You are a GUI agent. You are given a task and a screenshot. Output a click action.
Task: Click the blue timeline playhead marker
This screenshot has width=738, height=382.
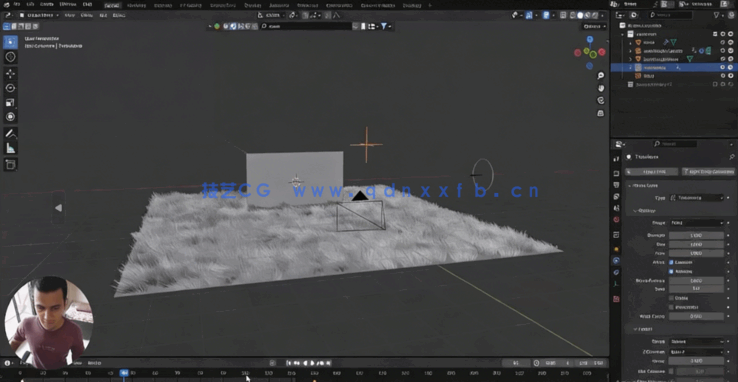(x=124, y=373)
